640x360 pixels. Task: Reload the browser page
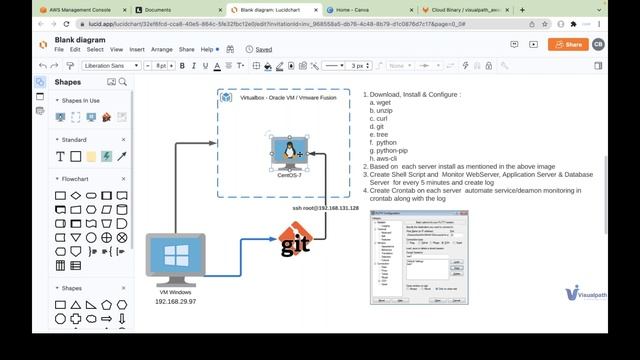(x=66, y=24)
